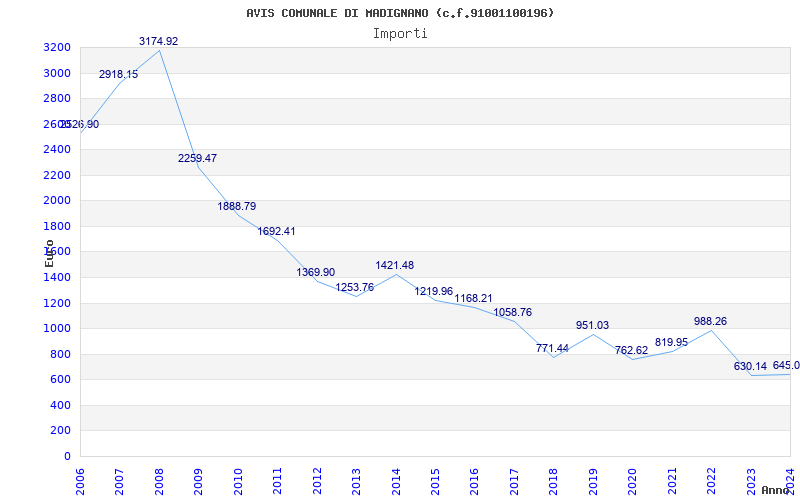Image resolution: width=800 pixels, height=500 pixels.
Task: Select the data label 3174.92
Action: click(158, 41)
